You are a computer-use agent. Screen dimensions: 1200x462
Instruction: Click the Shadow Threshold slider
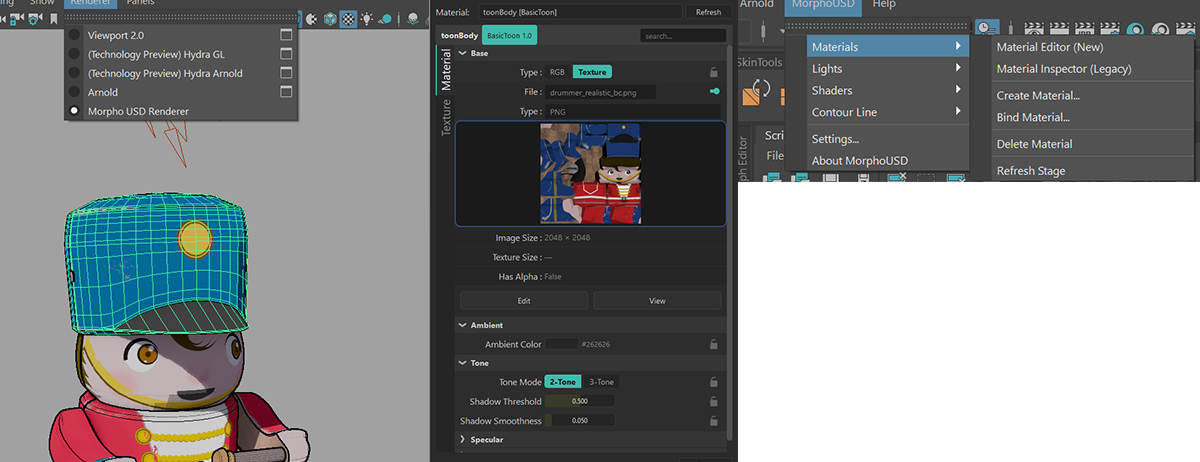580,402
